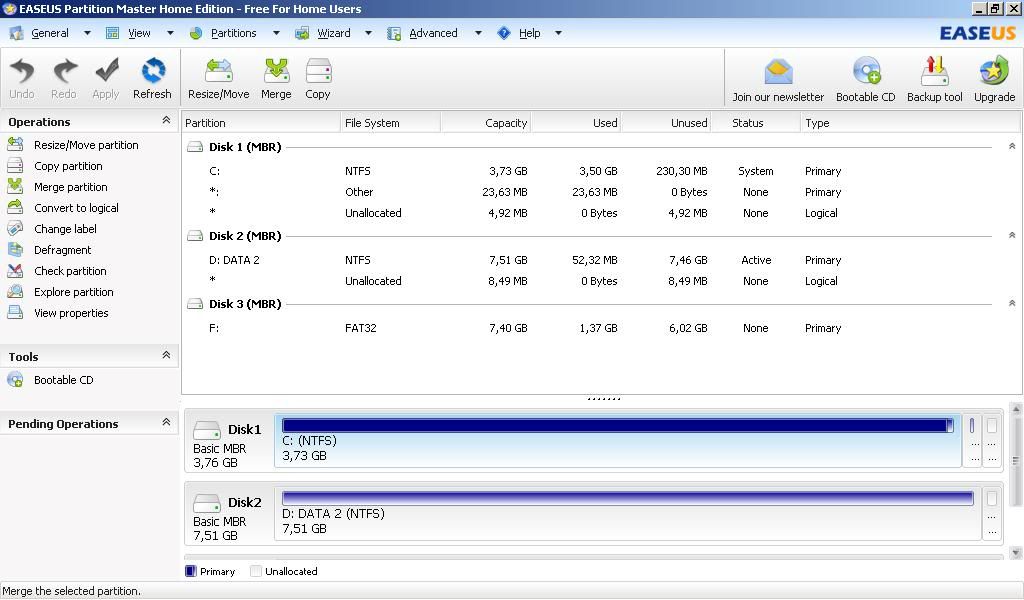Sort by Partition column header
Image resolution: width=1024 pixels, height=600 pixels.
[x=261, y=123]
